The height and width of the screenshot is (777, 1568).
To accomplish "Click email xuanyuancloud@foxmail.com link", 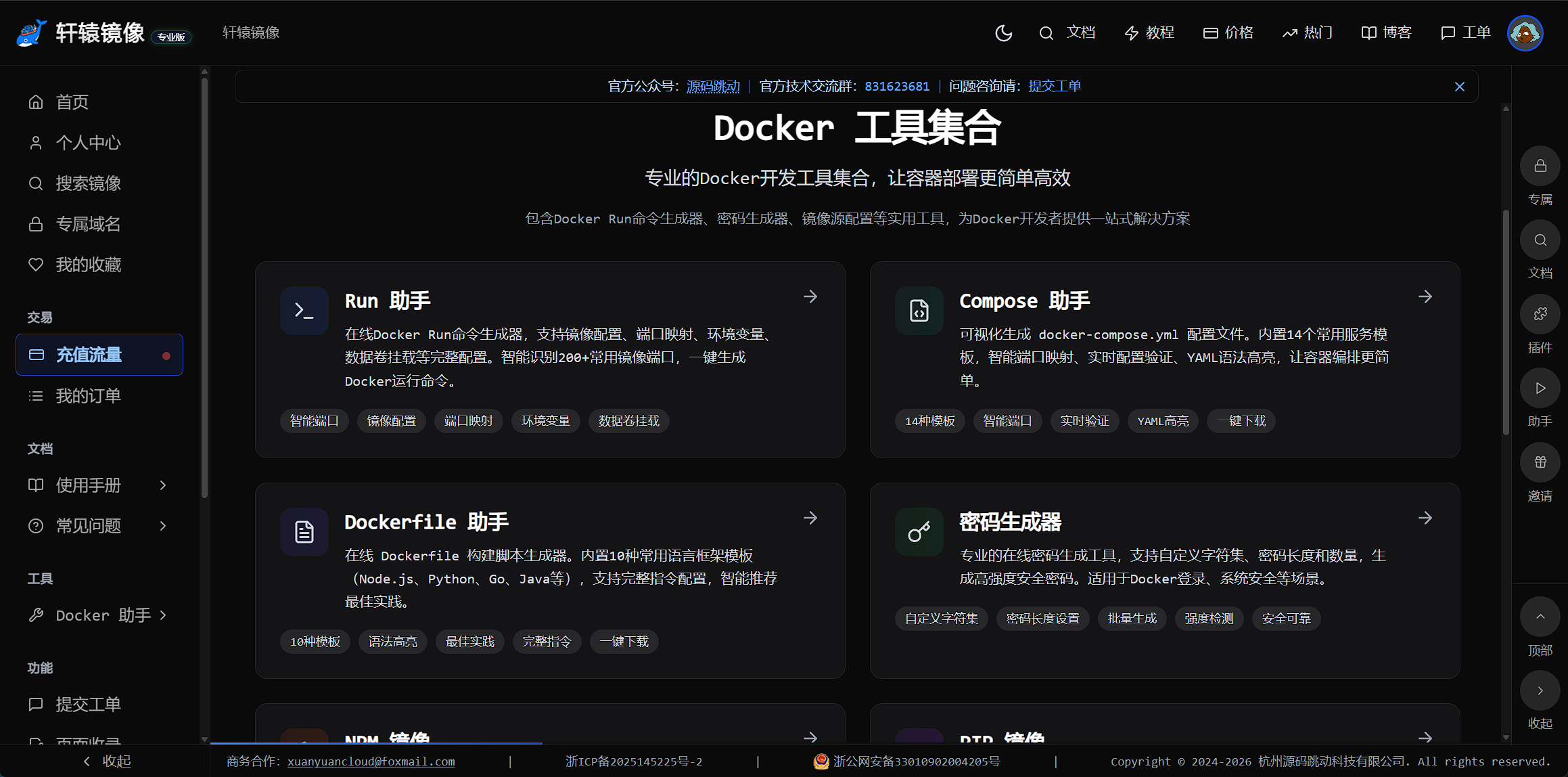I will click(x=371, y=761).
